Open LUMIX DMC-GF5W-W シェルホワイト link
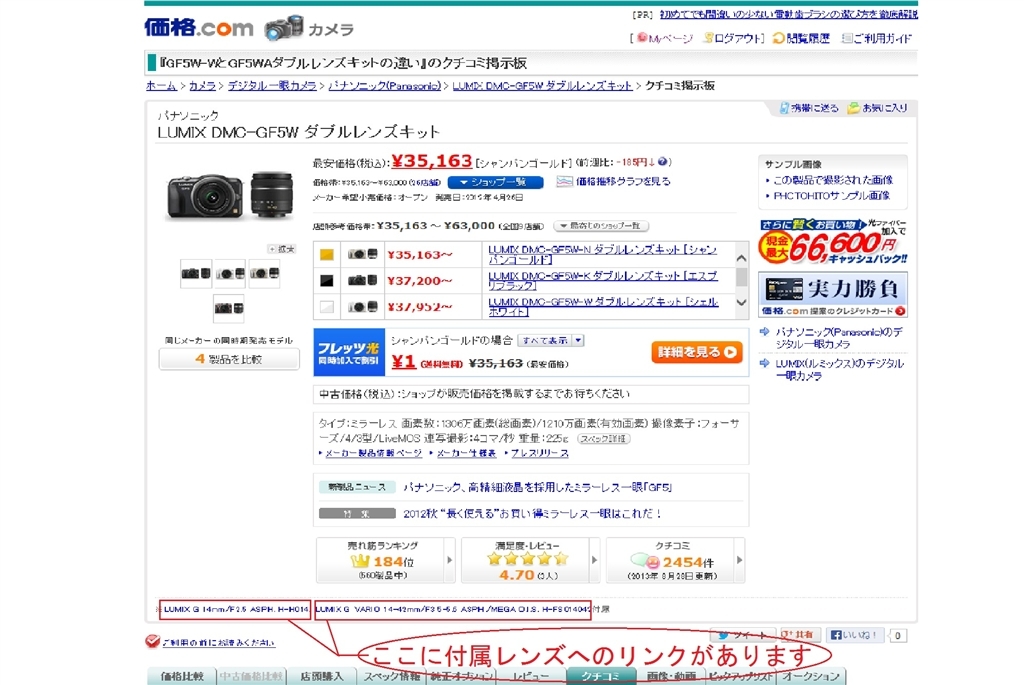The height and width of the screenshot is (685, 1024). click(603, 307)
